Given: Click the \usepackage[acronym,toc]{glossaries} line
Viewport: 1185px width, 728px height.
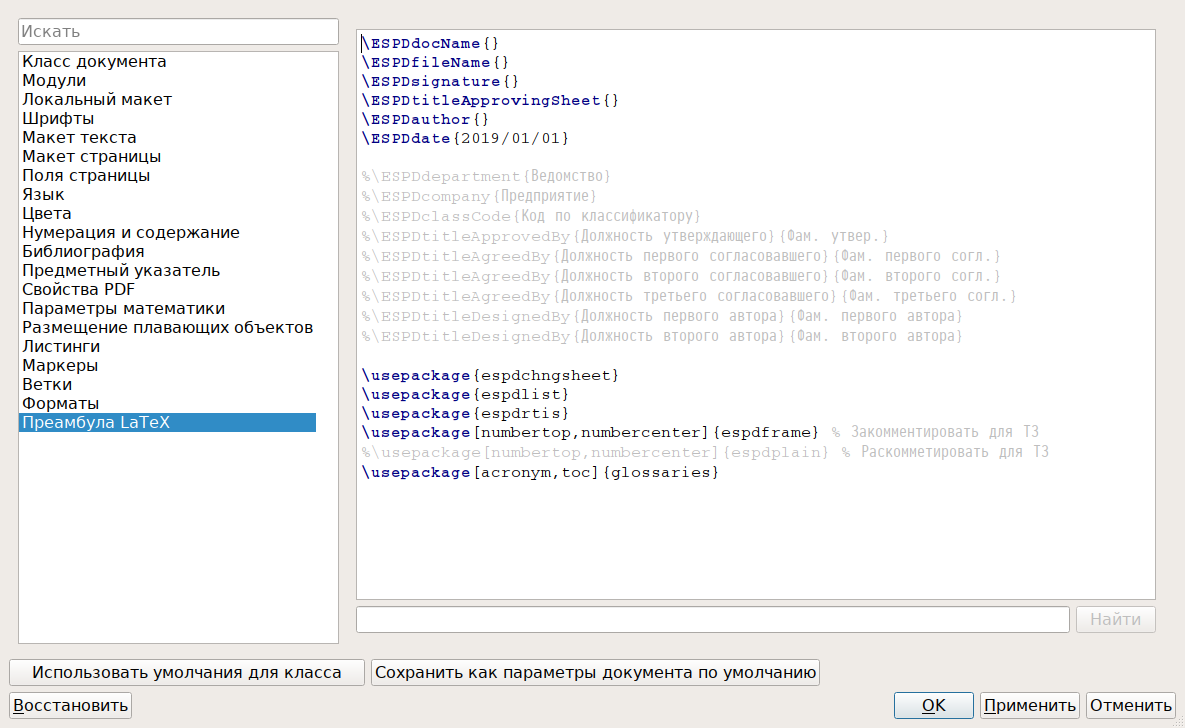Looking at the screenshot, I should coord(540,472).
